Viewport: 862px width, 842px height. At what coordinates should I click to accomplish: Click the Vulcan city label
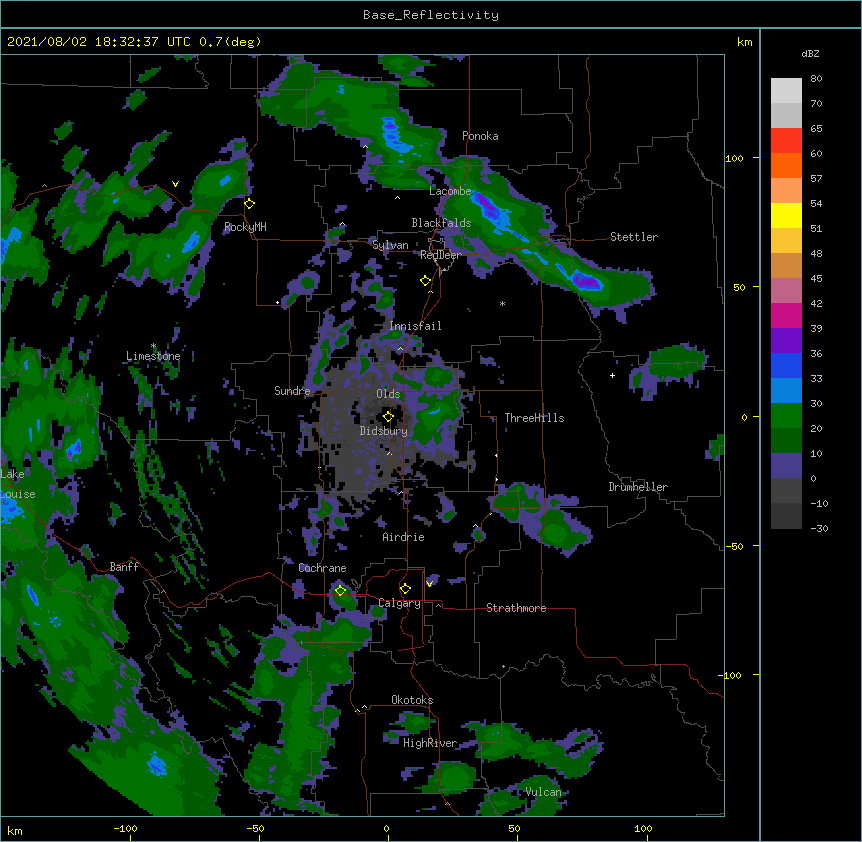[543, 792]
